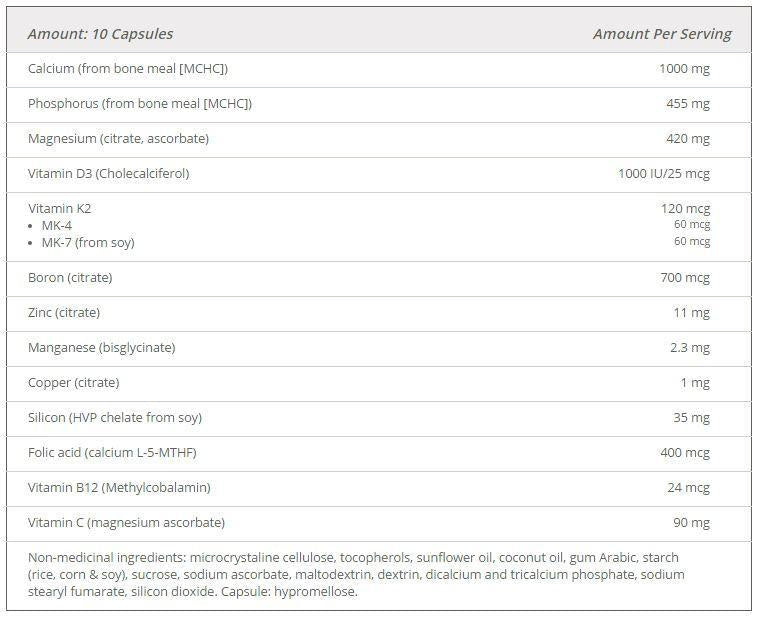Screen dimensions: 761x617
Task: Click the Non-medicinal ingredients paragraph
Action: (356, 574)
